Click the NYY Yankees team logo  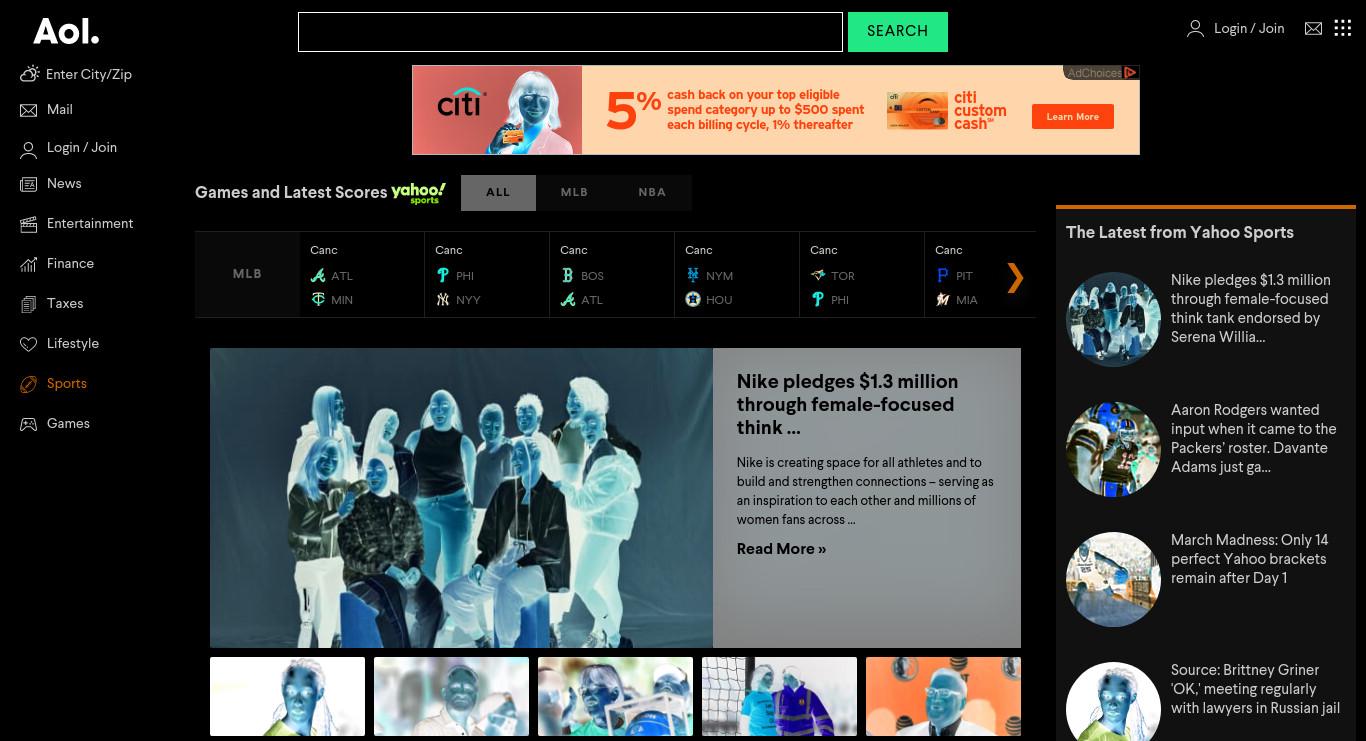coord(443,299)
